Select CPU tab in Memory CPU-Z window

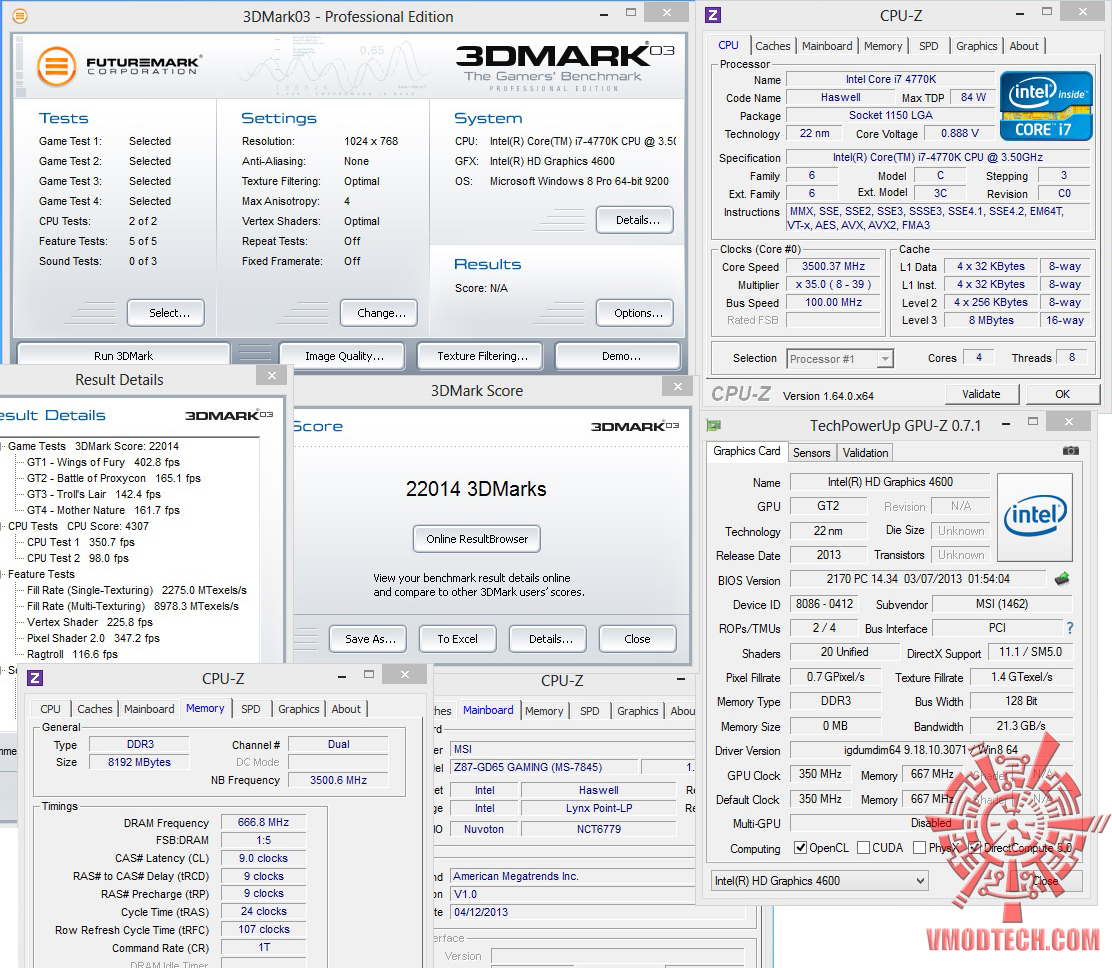pos(50,708)
